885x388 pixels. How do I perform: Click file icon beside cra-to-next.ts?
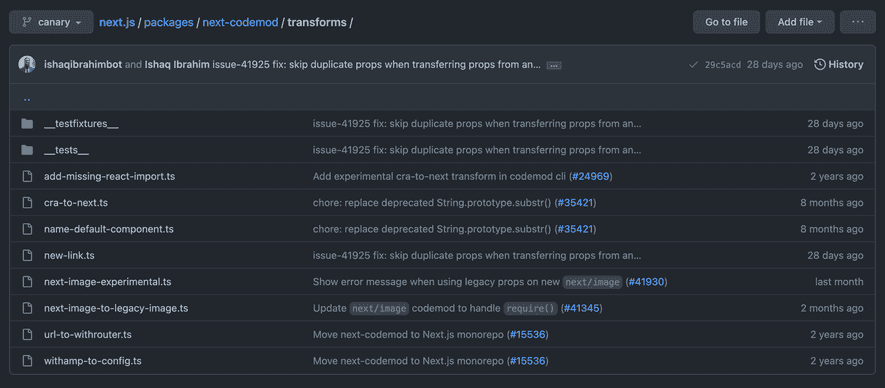coord(27,203)
